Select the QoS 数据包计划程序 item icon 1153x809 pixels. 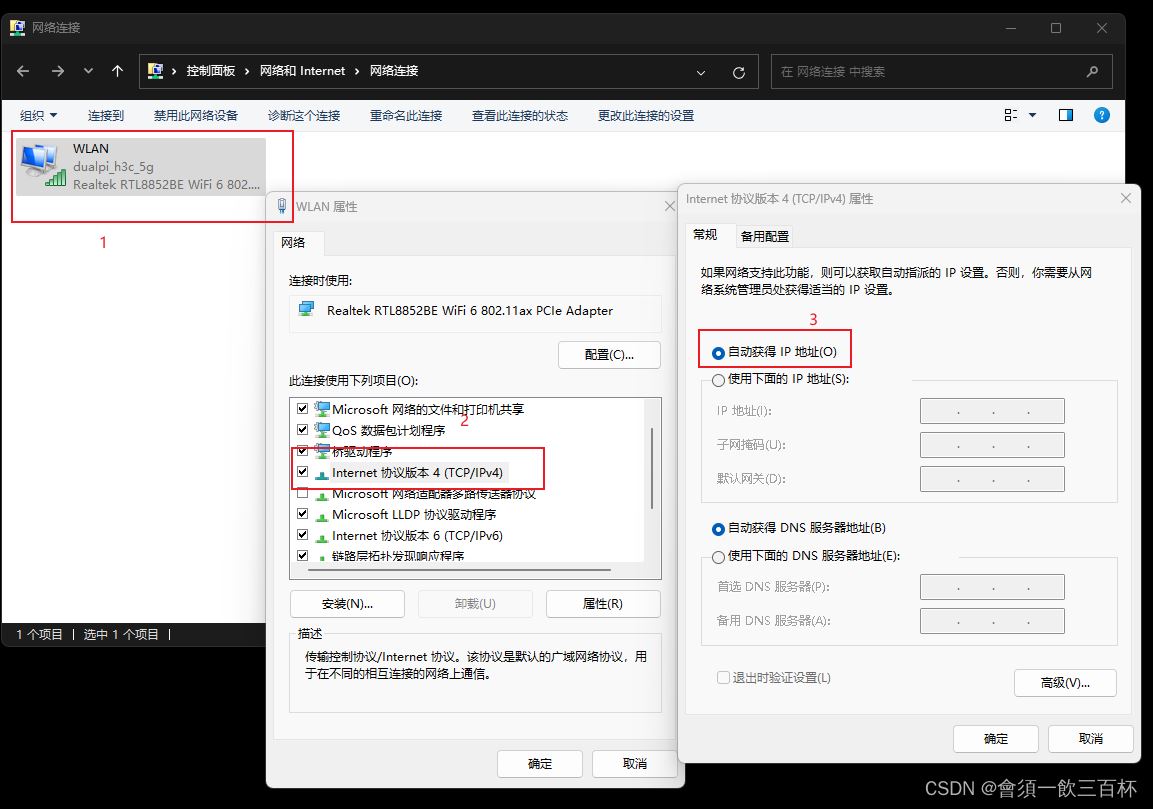(321, 430)
